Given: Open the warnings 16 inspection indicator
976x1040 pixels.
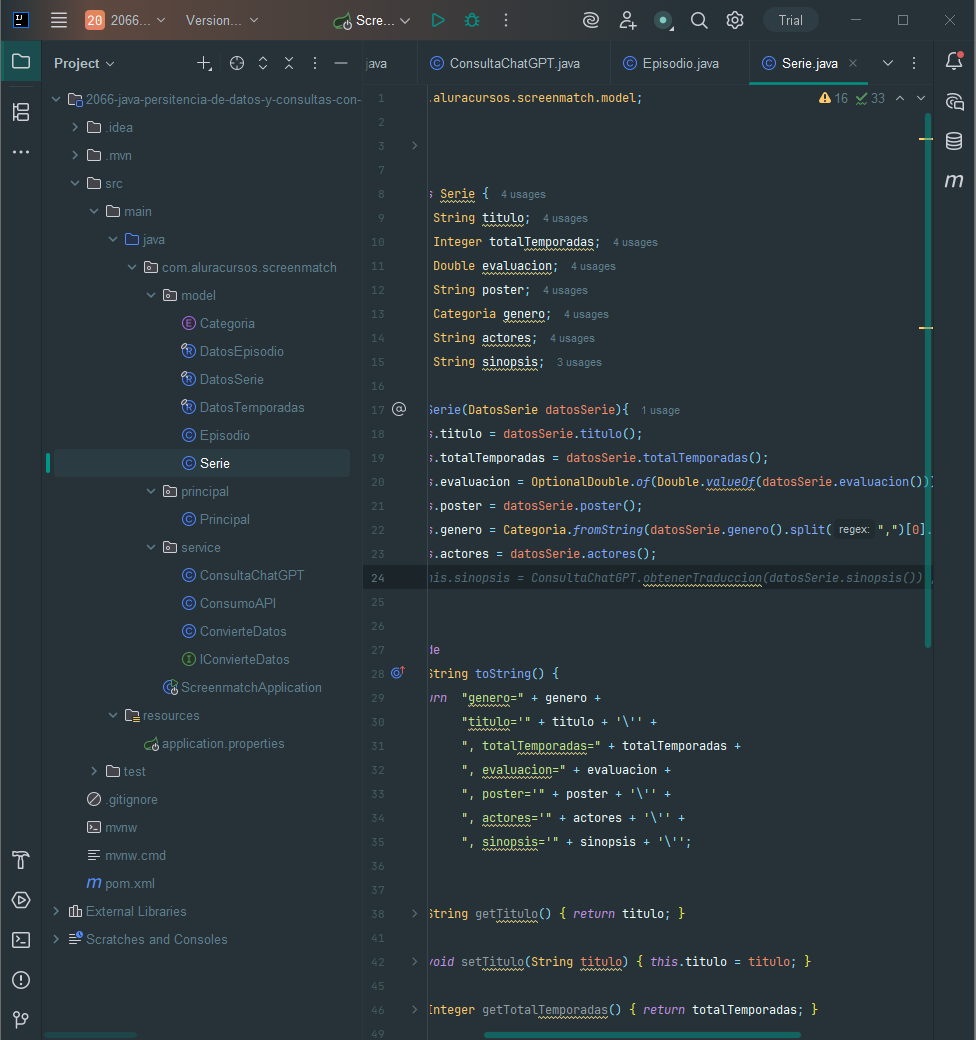Looking at the screenshot, I should (833, 98).
